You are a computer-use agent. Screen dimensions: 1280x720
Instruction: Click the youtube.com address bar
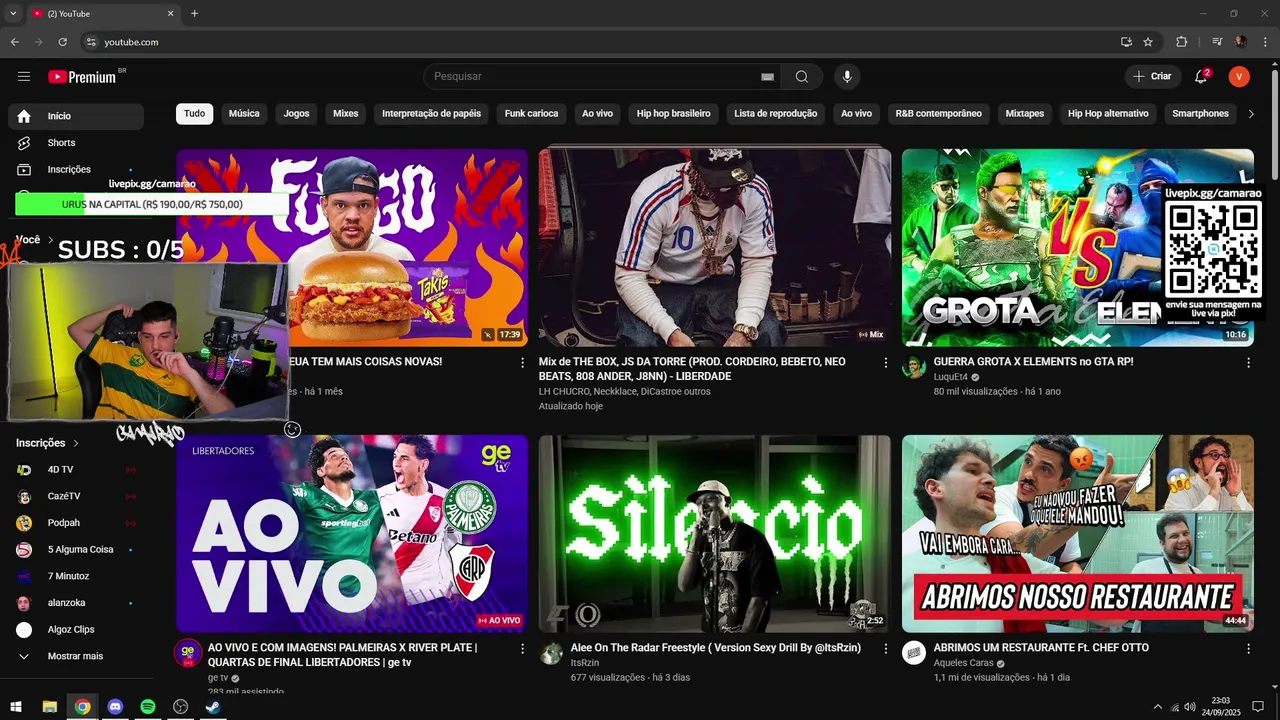(x=600, y=42)
